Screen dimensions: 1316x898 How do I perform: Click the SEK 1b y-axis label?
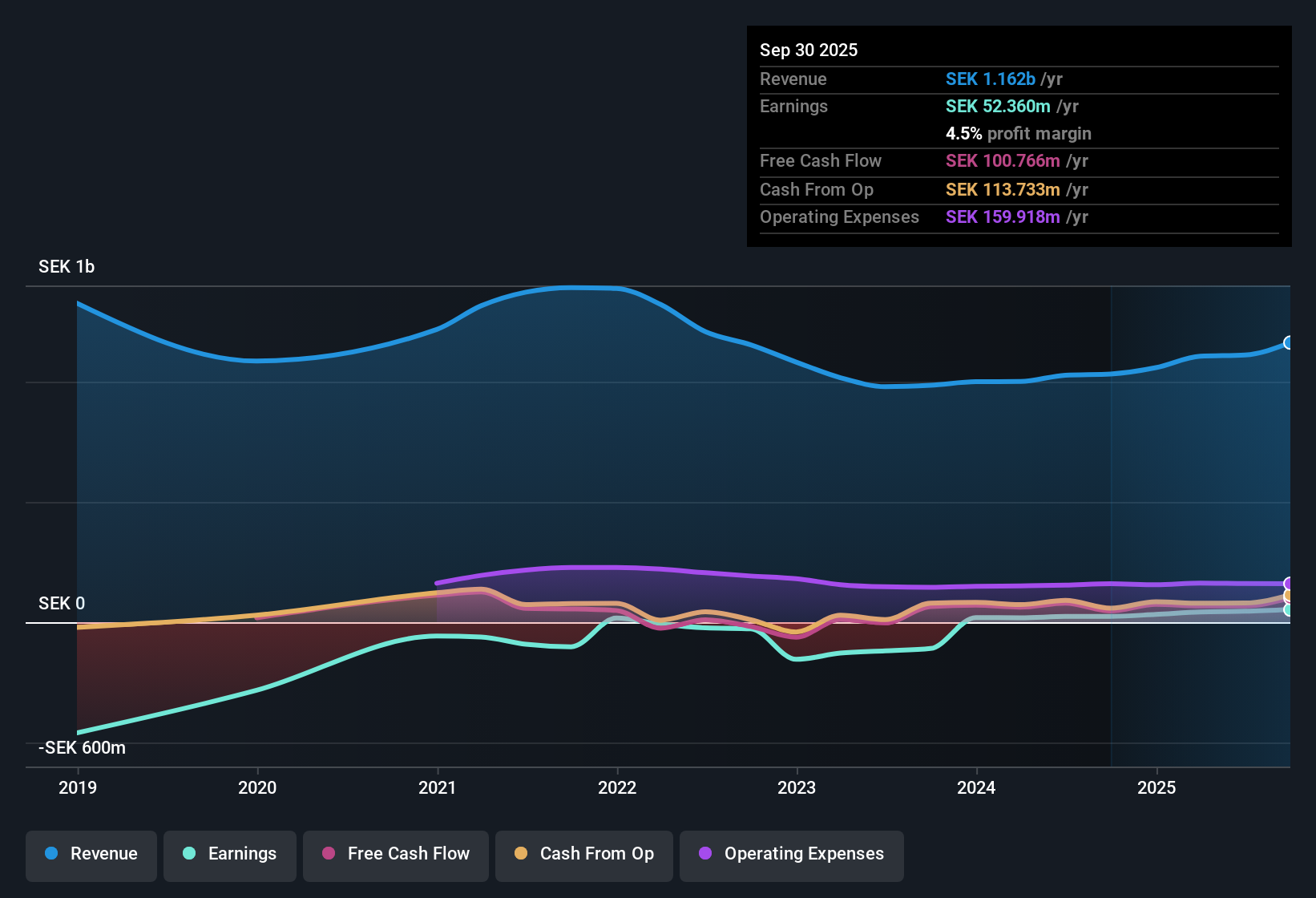[67, 266]
